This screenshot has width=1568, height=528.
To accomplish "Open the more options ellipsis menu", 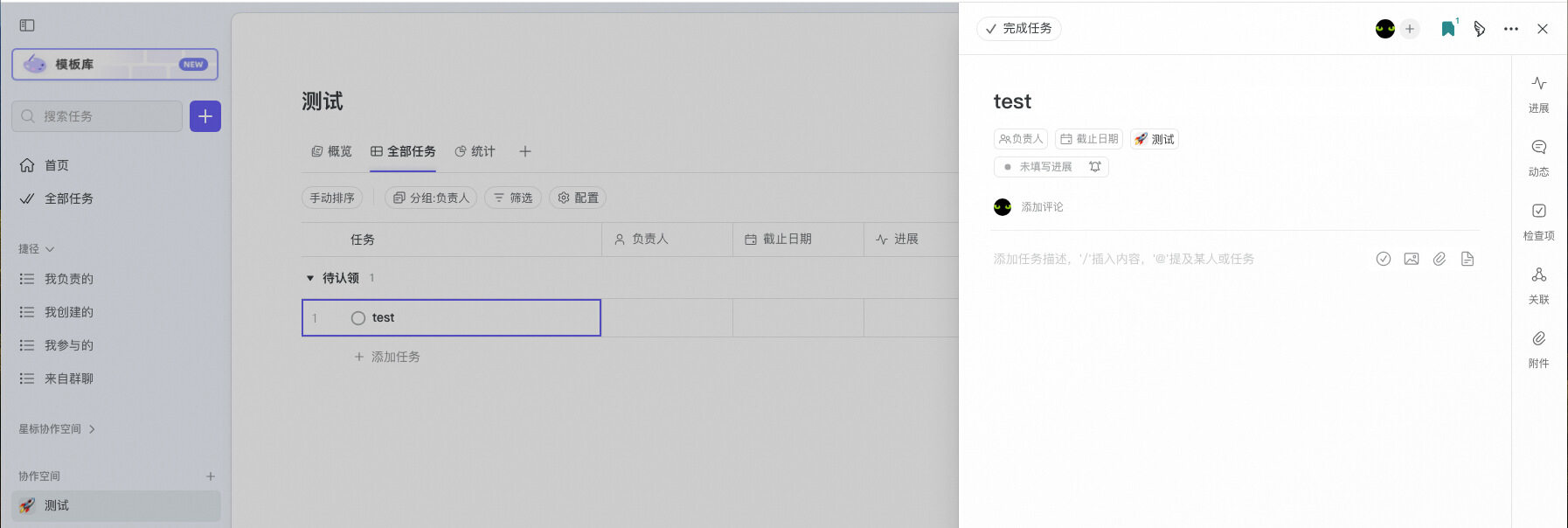I will coord(1510,29).
